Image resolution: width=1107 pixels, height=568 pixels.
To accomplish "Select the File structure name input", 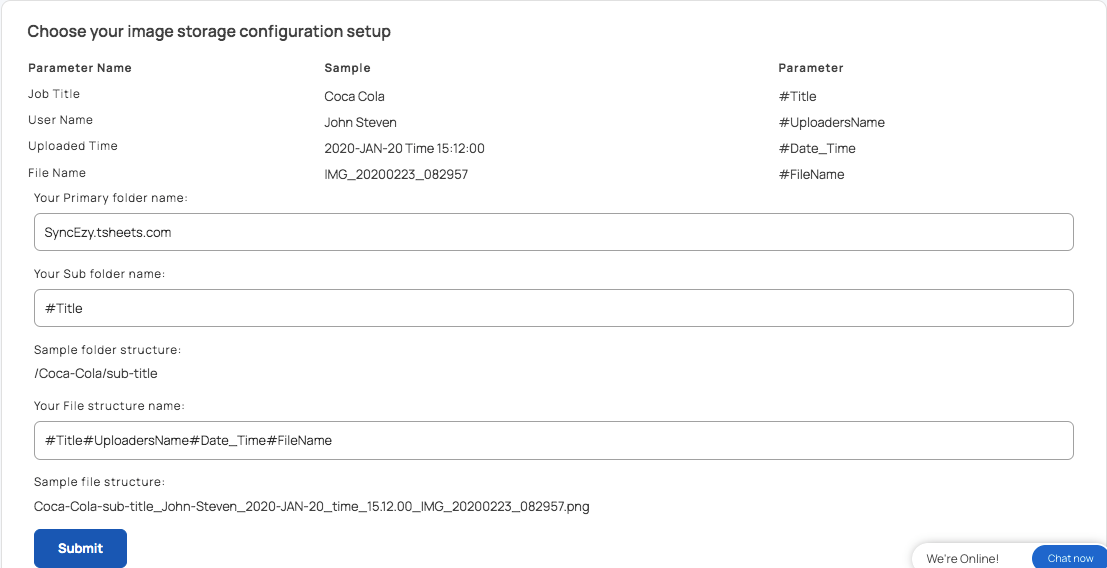I will pyautogui.click(x=554, y=440).
